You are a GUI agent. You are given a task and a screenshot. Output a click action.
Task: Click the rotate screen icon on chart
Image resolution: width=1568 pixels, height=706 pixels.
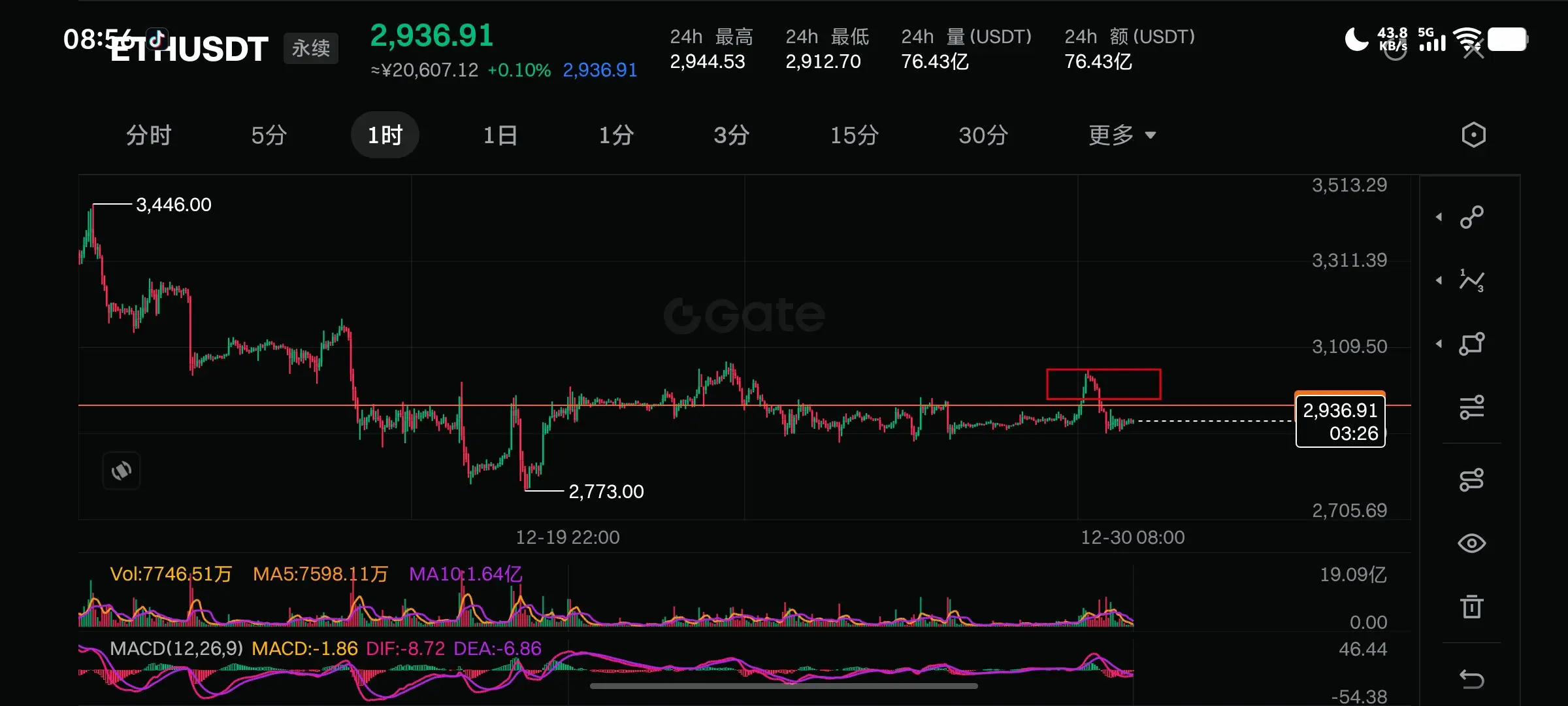pyautogui.click(x=122, y=471)
